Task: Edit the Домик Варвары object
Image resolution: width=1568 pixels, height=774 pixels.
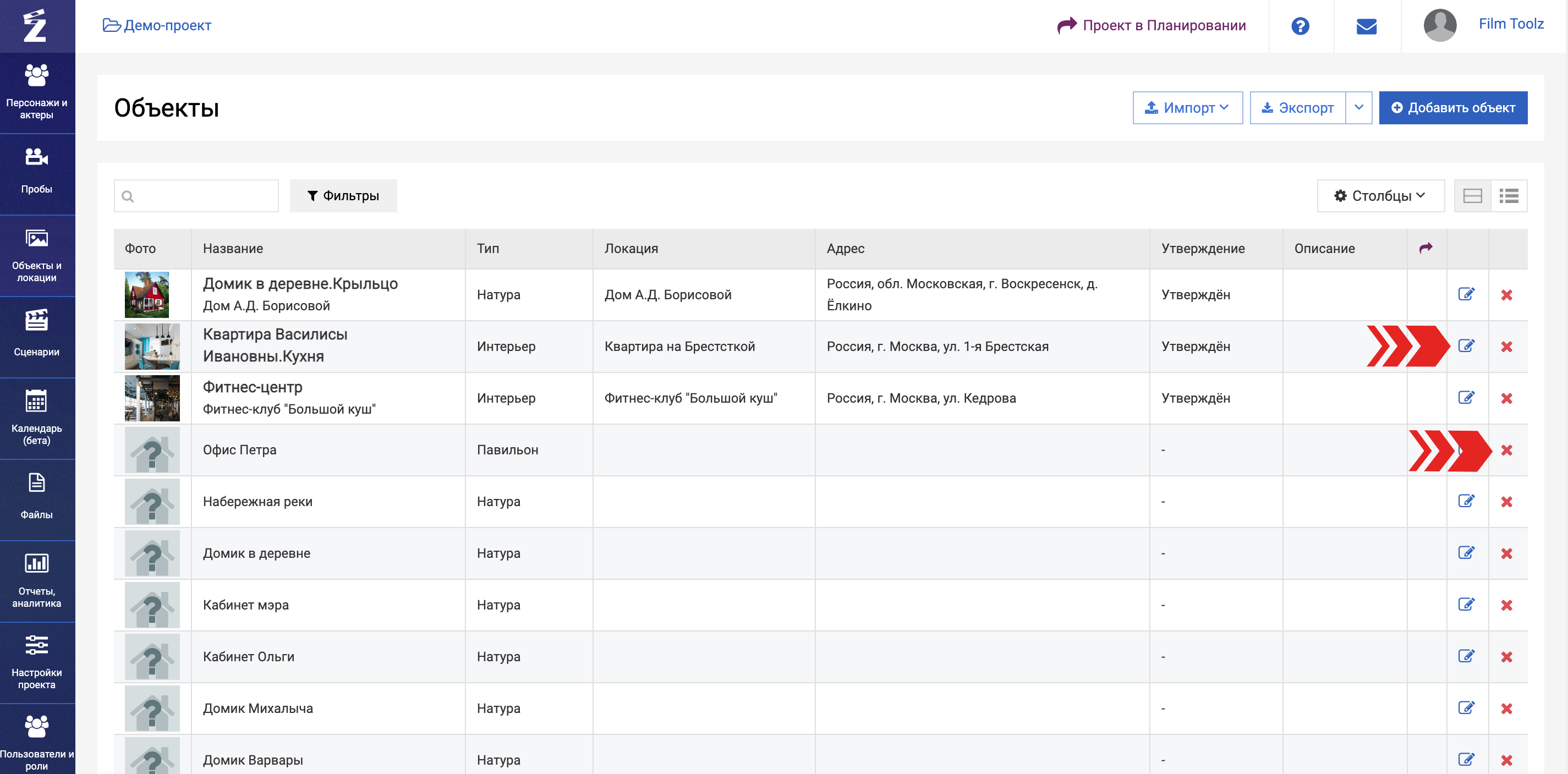Action: click(x=1466, y=760)
